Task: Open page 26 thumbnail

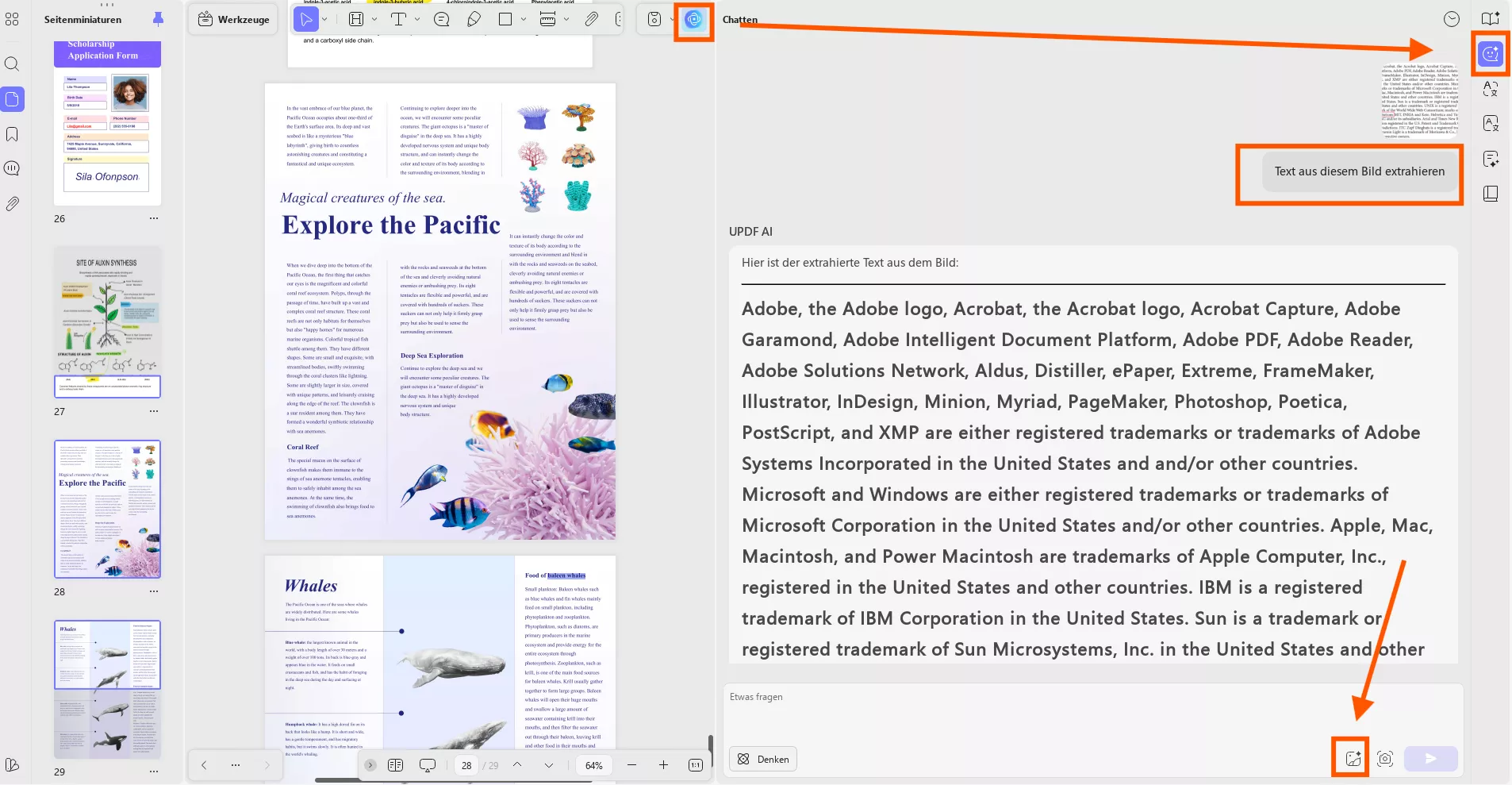Action: tap(107, 123)
